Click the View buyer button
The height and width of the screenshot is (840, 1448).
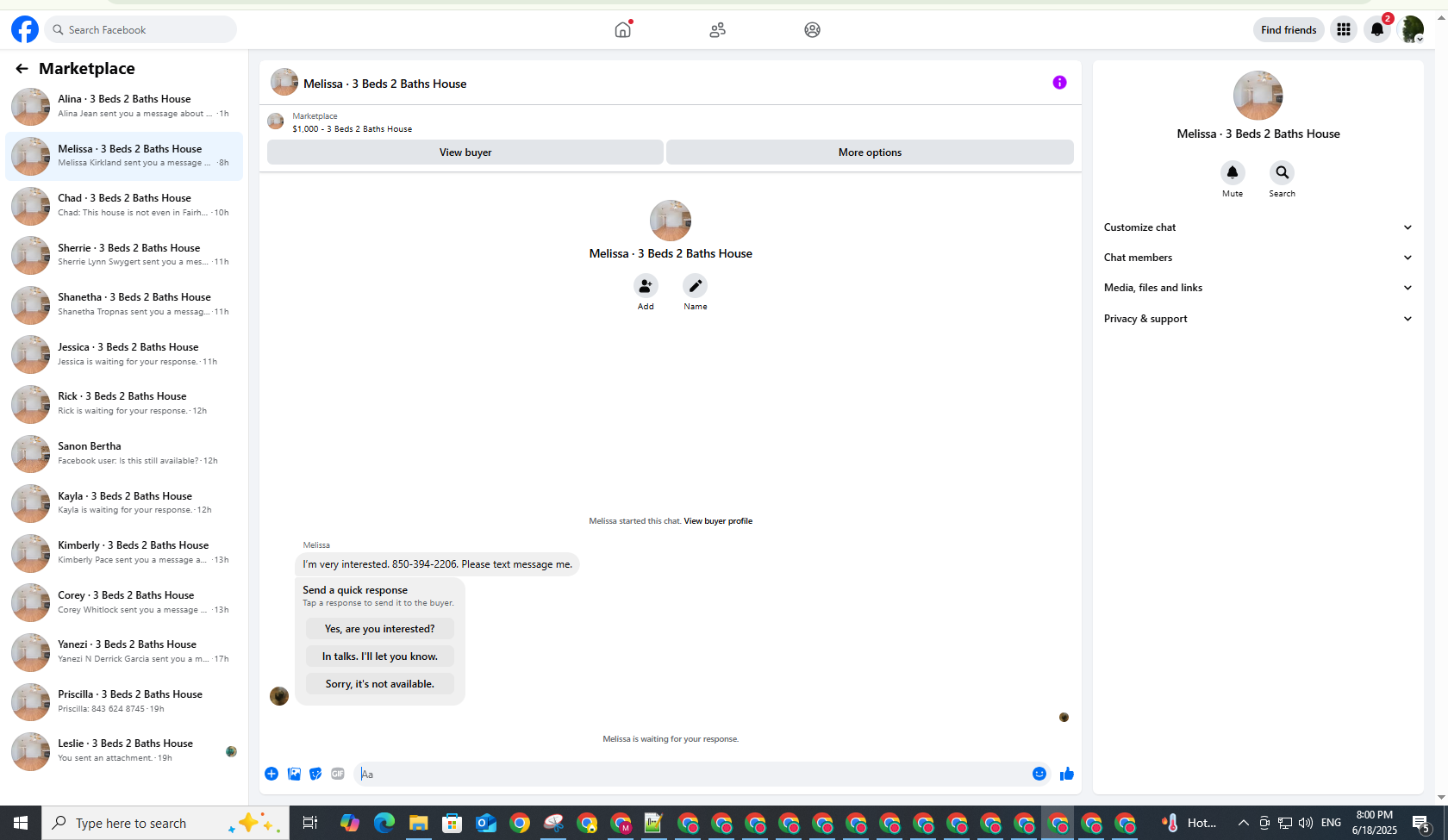[465, 152]
